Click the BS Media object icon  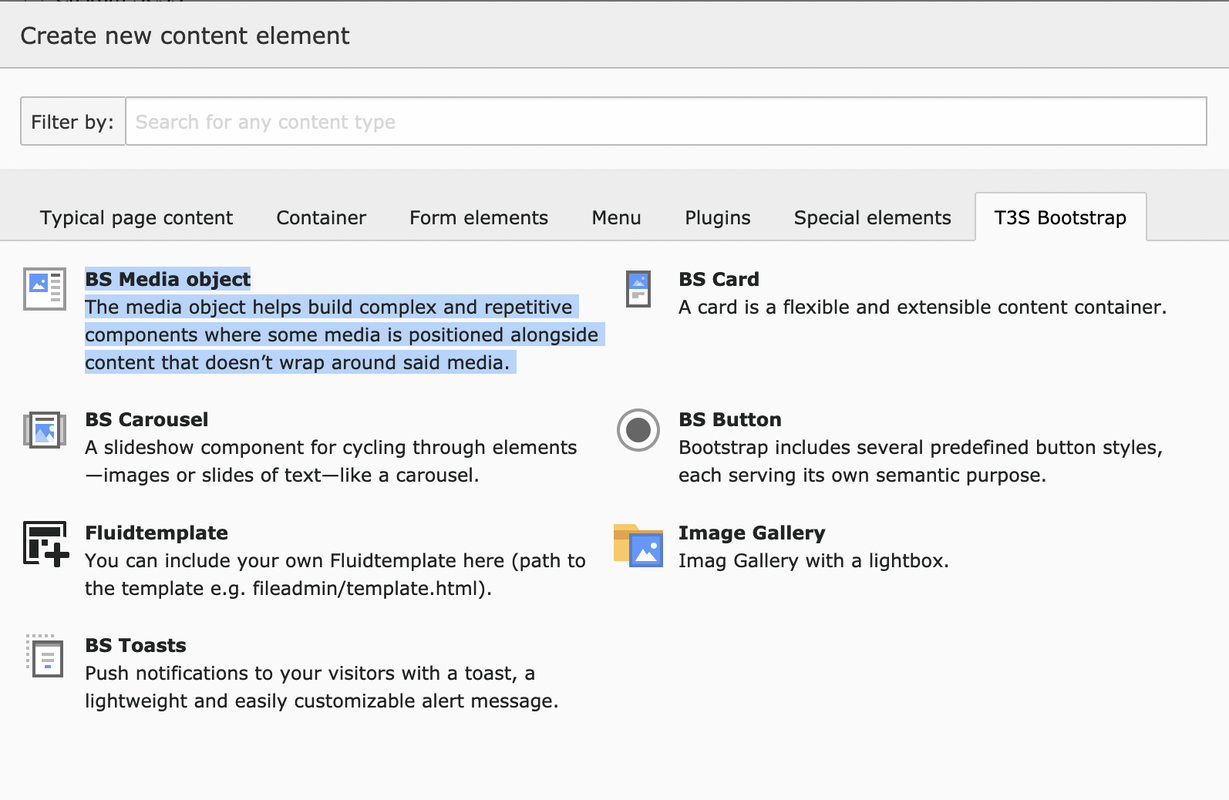[44, 289]
